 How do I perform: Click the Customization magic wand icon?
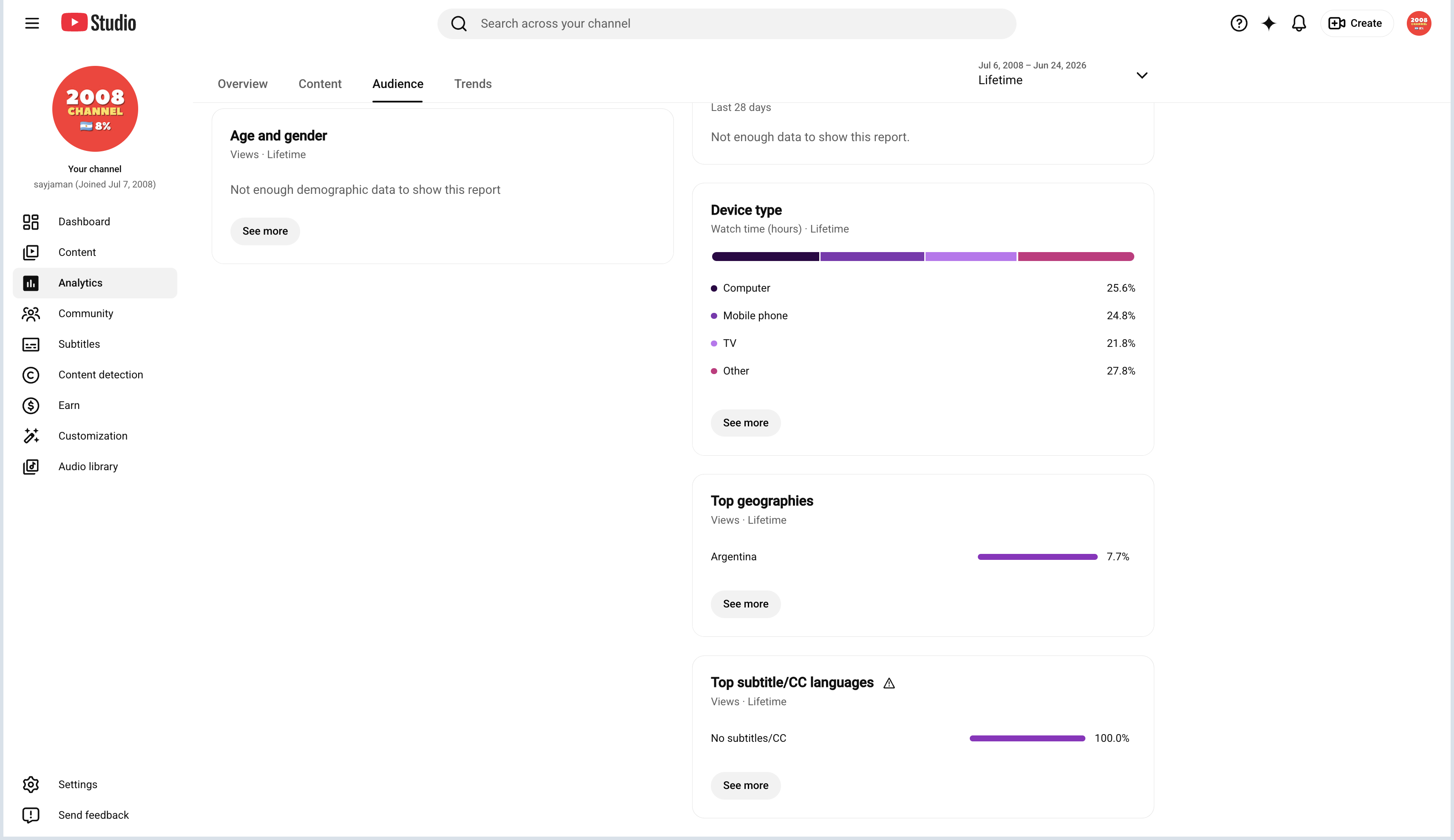click(31, 436)
